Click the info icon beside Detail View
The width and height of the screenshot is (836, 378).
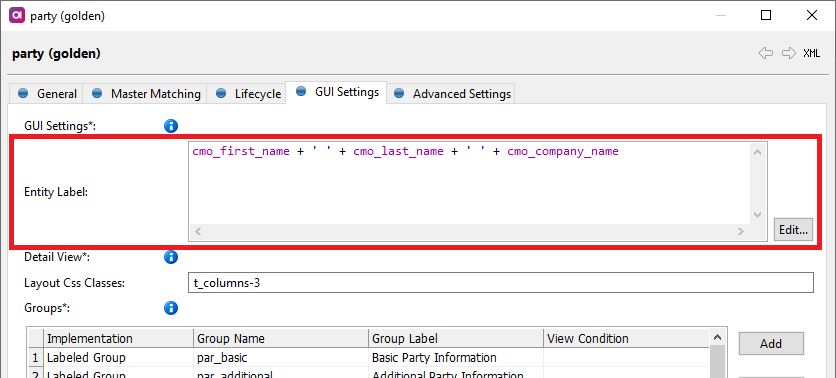(x=171, y=258)
